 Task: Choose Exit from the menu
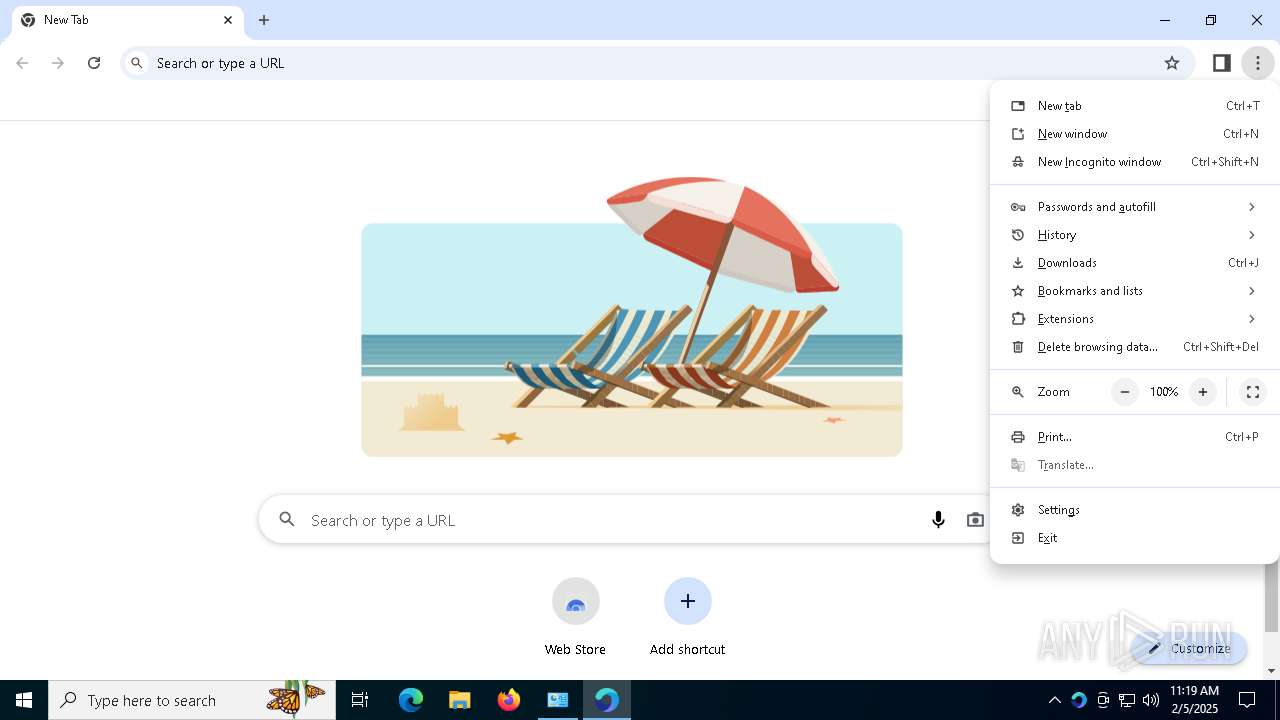point(1134,538)
